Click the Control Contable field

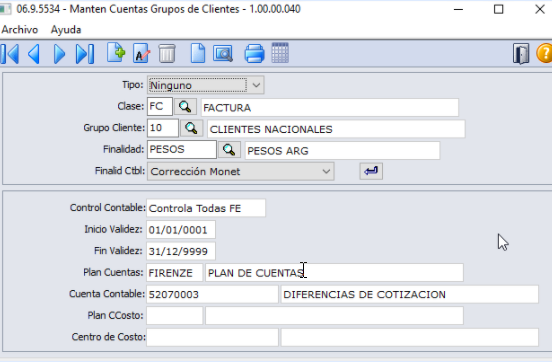pyautogui.click(x=206, y=208)
